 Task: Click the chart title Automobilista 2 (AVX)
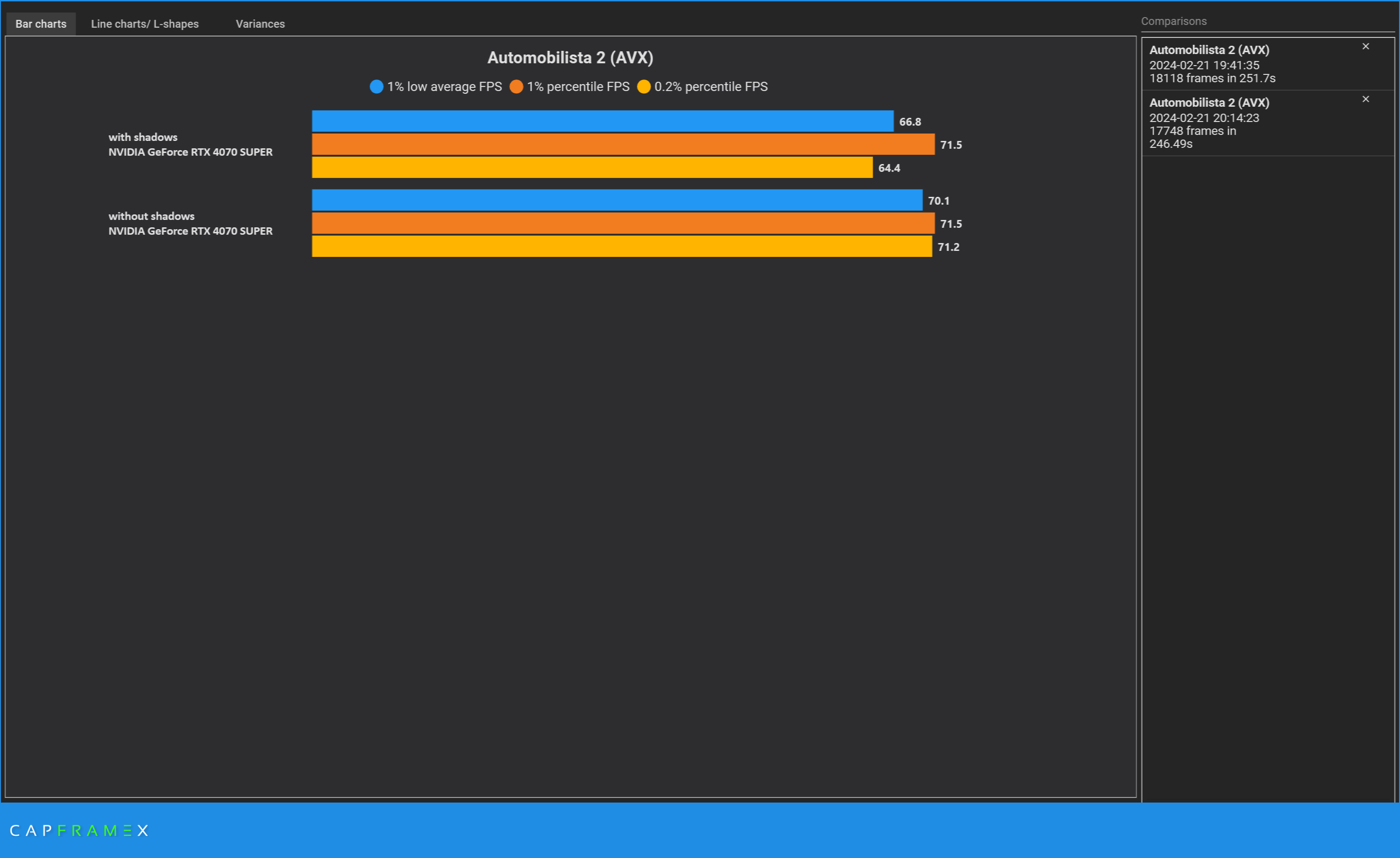coord(570,57)
